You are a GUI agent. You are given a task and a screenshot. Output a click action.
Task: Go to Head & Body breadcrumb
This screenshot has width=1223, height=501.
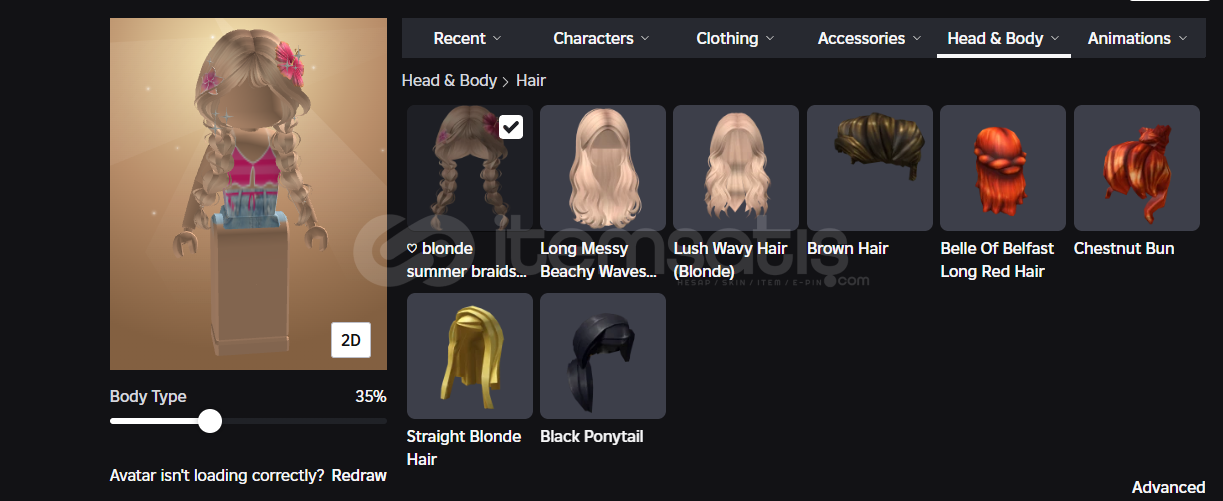pos(449,80)
